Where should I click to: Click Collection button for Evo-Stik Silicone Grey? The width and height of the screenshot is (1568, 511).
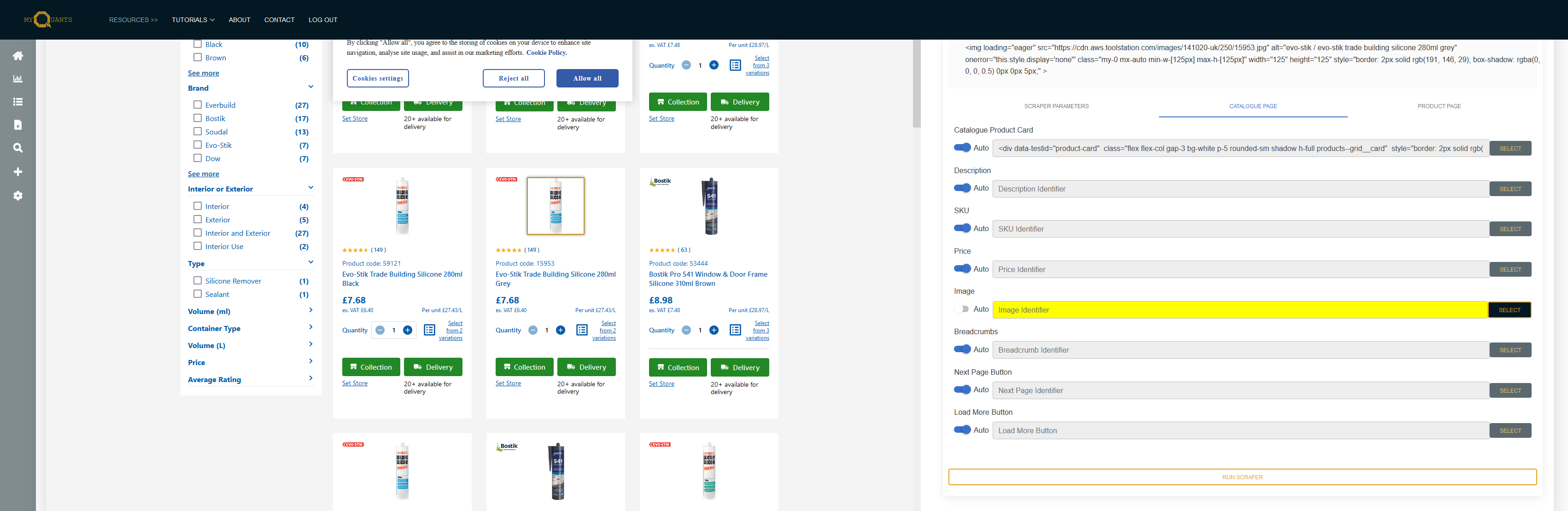coord(525,367)
